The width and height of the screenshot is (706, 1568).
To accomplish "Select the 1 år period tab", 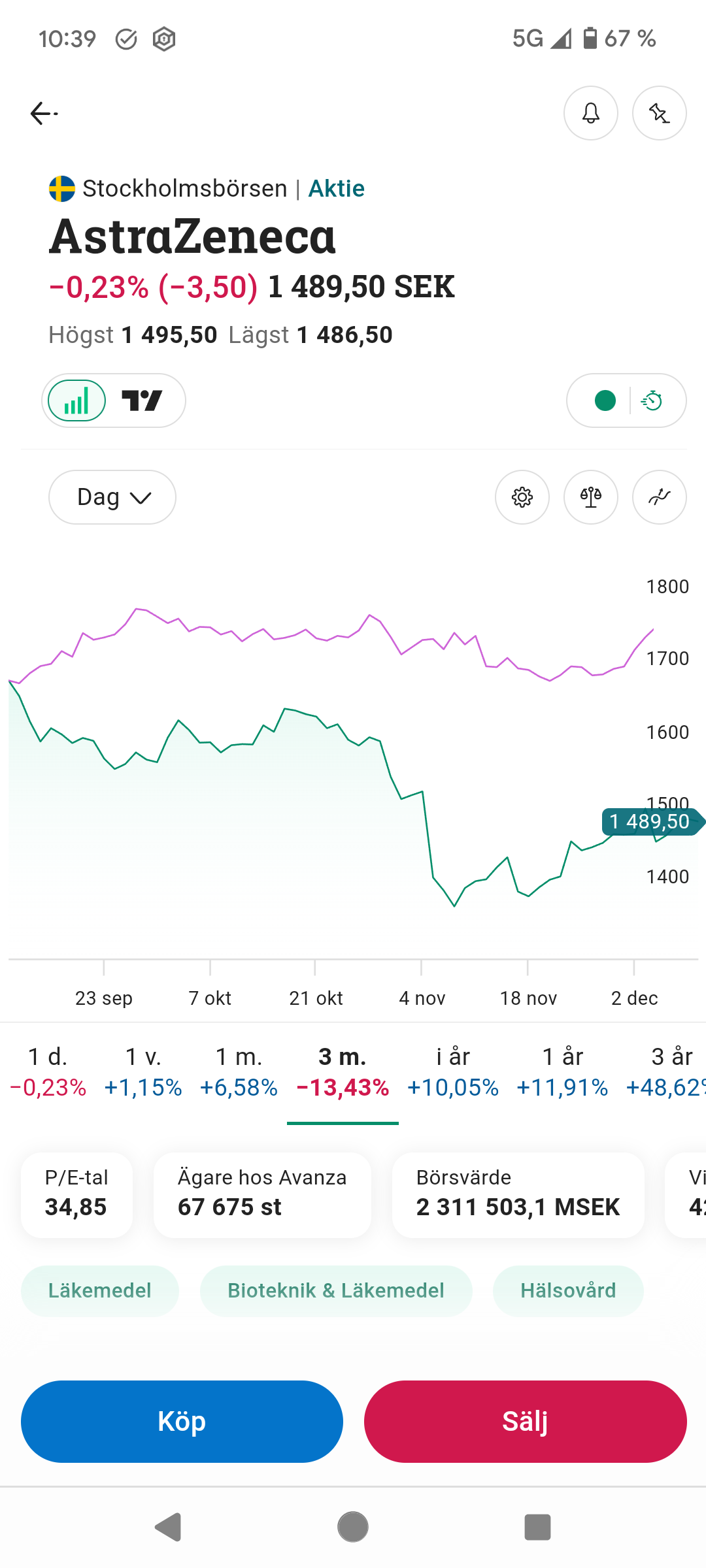I will point(562,1071).
